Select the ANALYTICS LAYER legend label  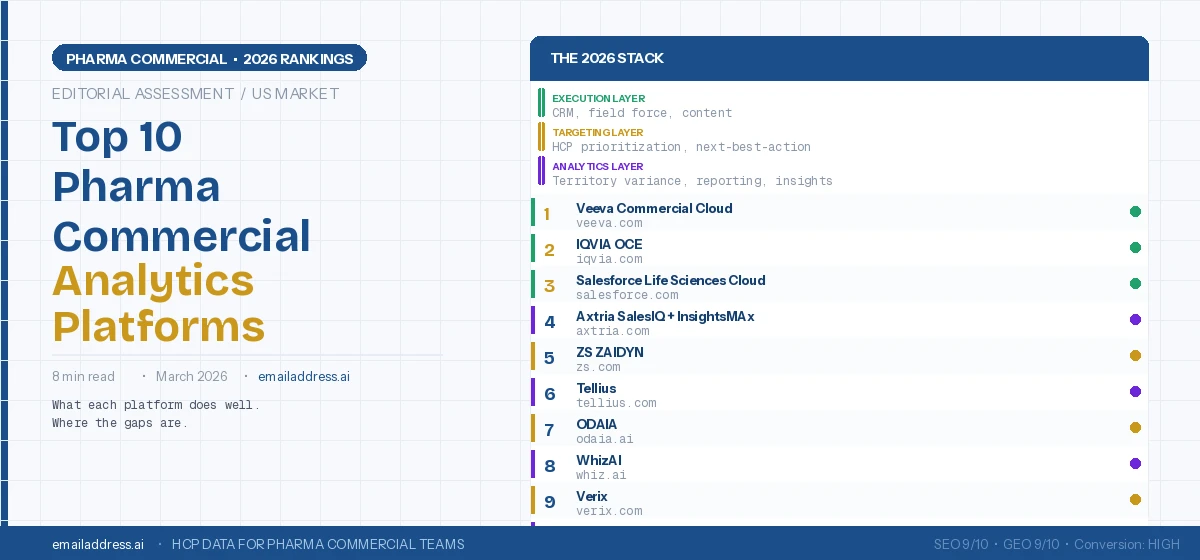click(598, 167)
